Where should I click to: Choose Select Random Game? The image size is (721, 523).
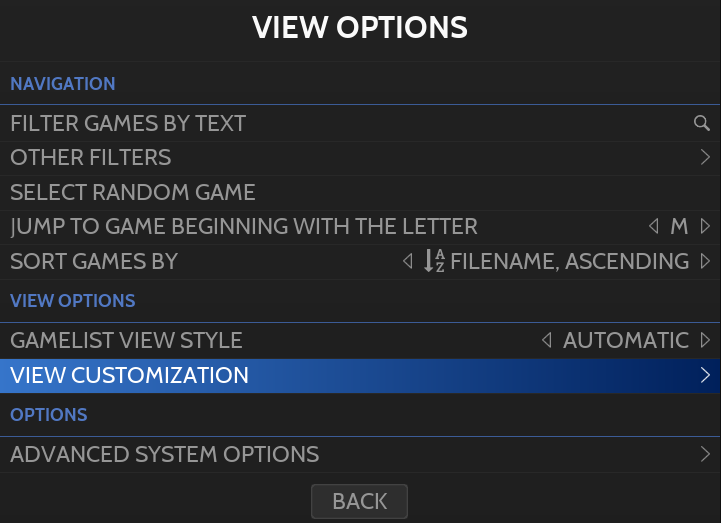133,192
